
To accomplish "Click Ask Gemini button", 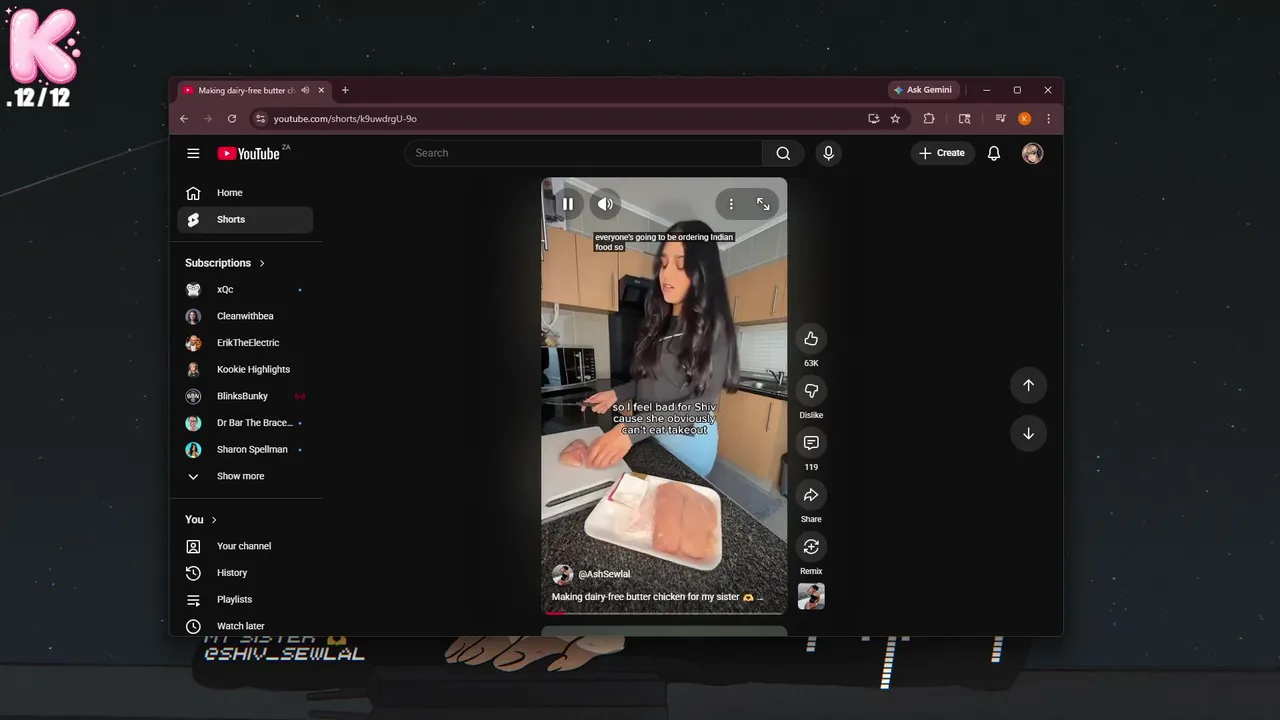I will tap(923, 90).
